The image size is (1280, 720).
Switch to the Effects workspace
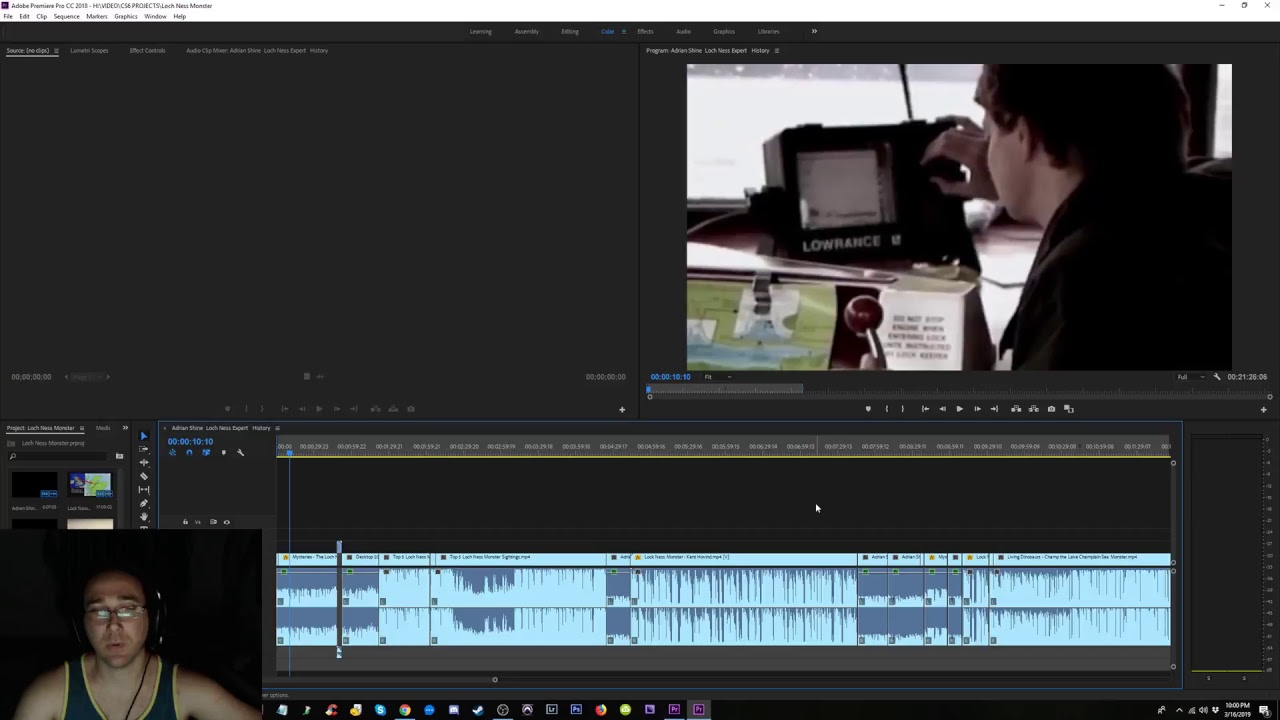tap(645, 31)
